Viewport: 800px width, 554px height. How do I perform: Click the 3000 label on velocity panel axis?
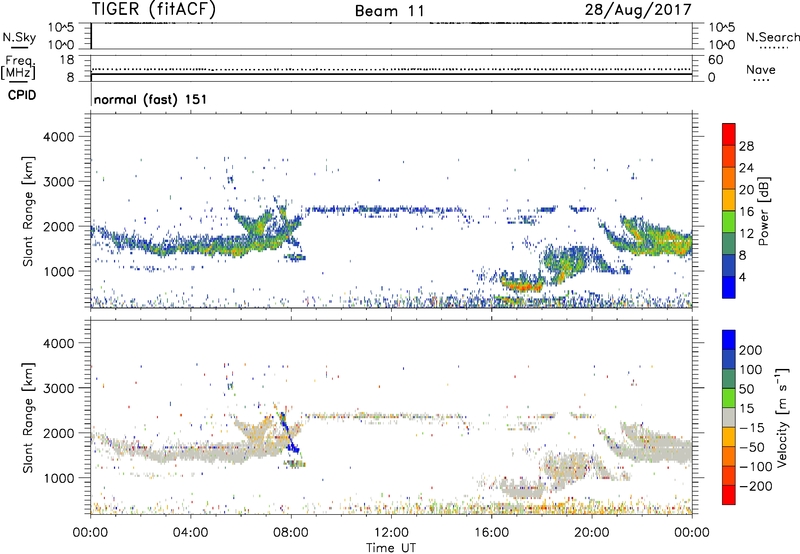click(x=59, y=388)
